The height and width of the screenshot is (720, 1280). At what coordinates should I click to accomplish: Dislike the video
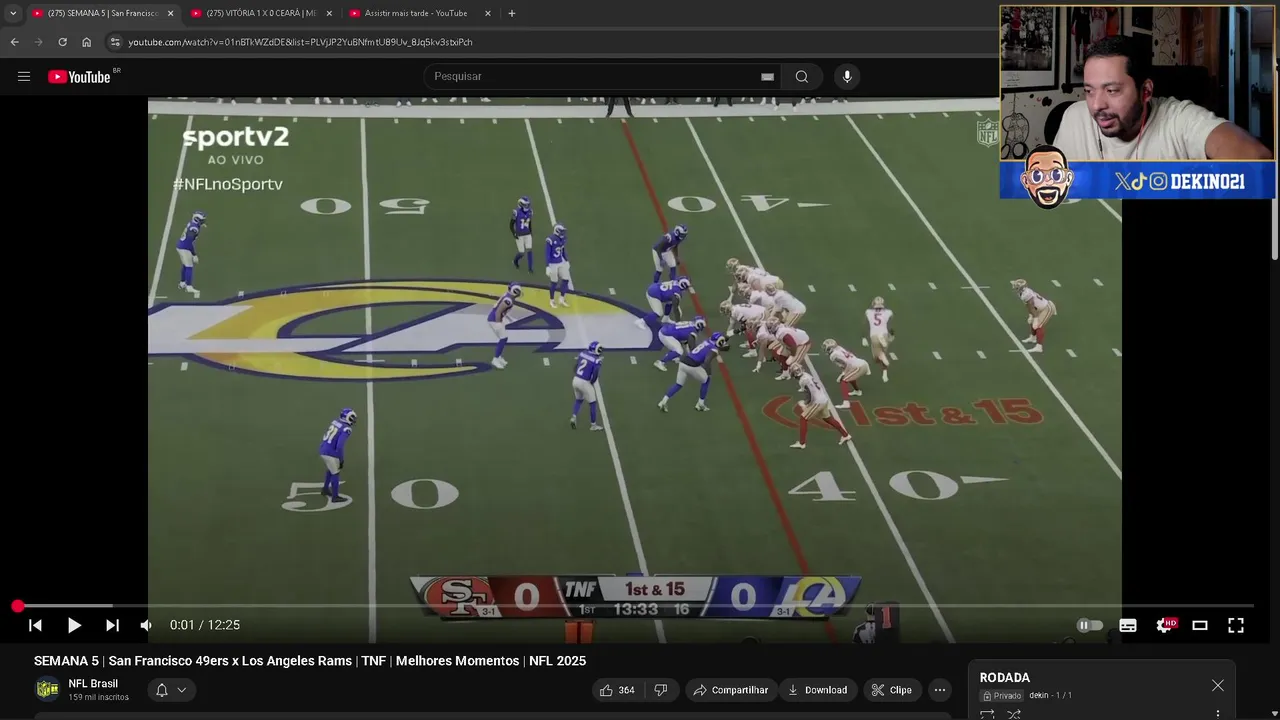click(x=661, y=690)
